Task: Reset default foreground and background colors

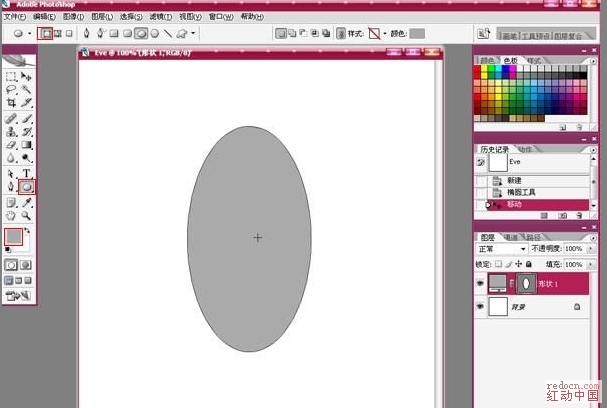Action: pyautogui.click(x=8, y=250)
